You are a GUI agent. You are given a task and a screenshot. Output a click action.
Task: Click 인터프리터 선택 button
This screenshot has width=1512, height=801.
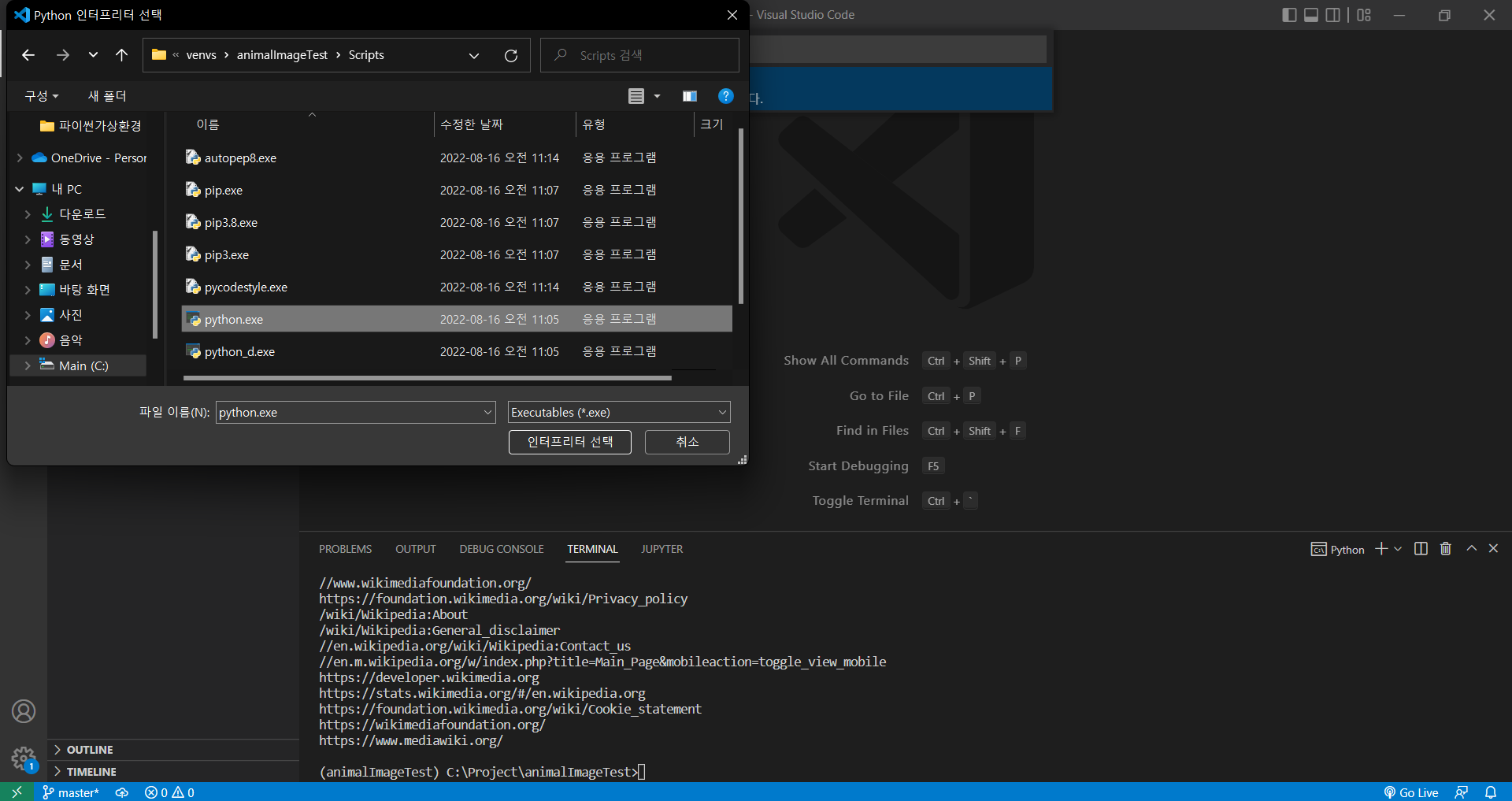[569, 442]
